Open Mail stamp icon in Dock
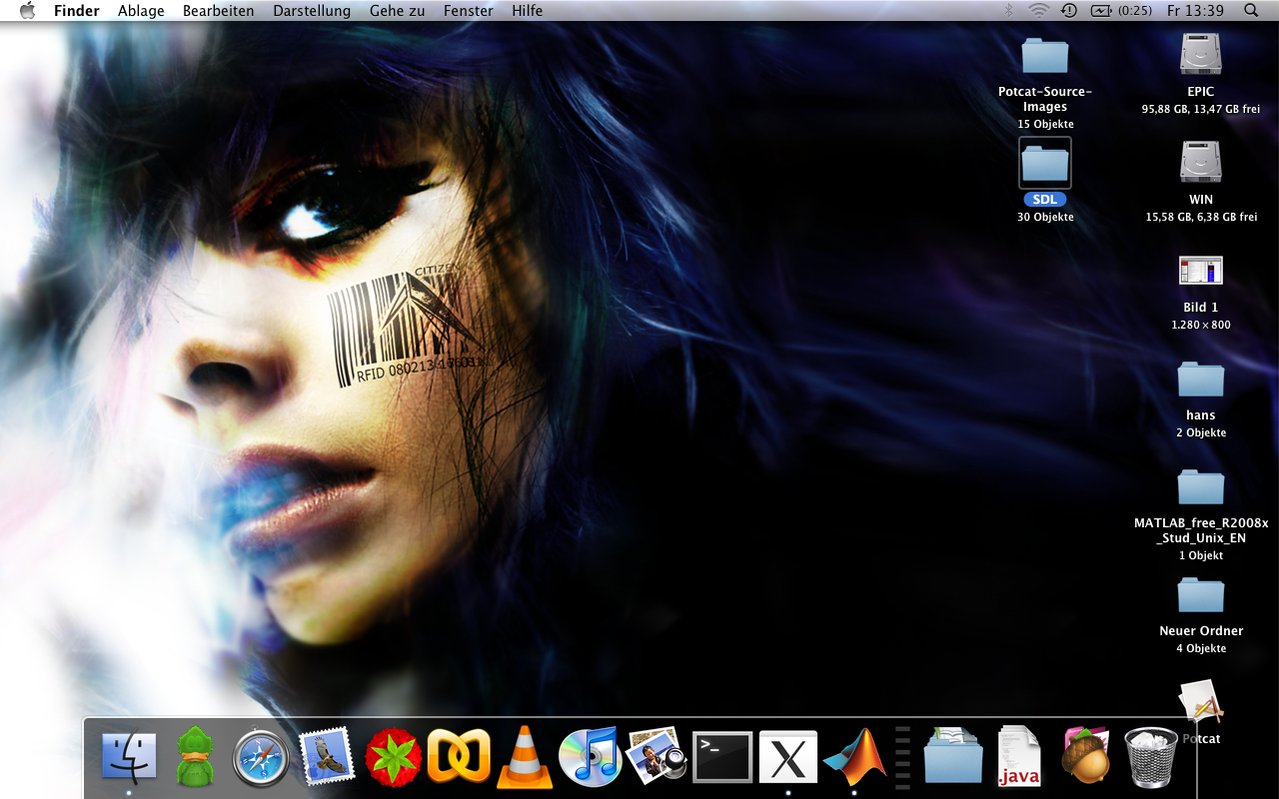1279x799 pixels. pos(327,757)
